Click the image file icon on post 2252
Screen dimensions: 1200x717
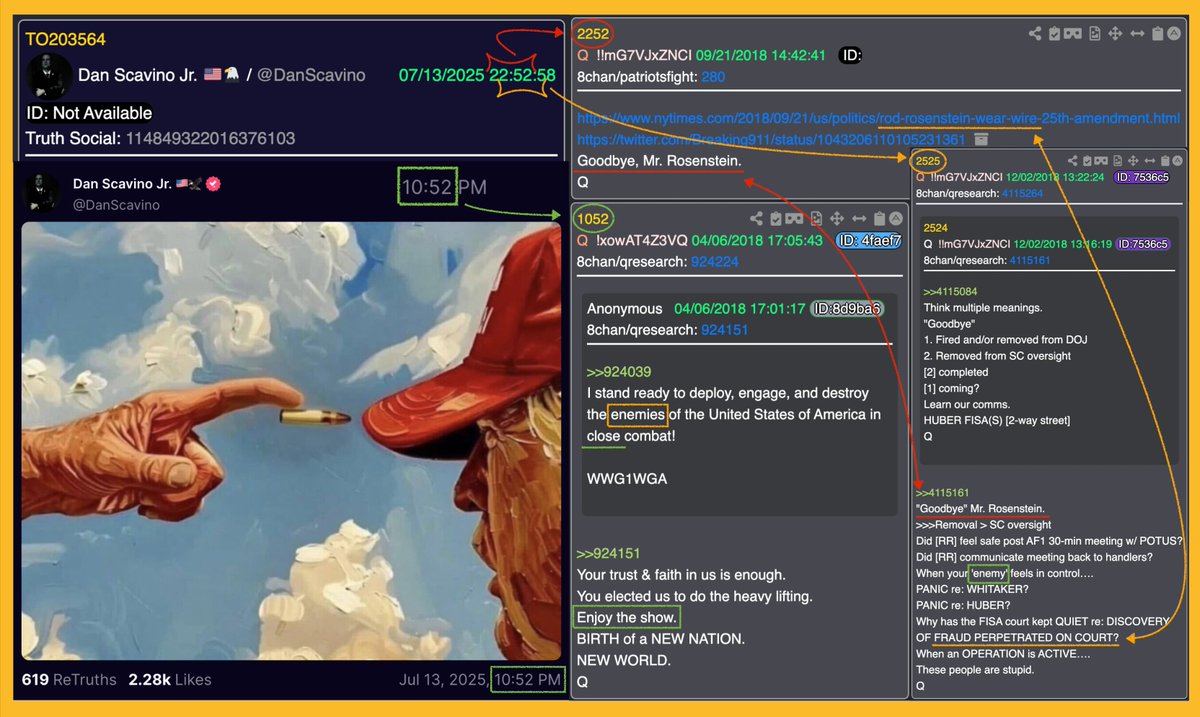tap(1095, 34)
